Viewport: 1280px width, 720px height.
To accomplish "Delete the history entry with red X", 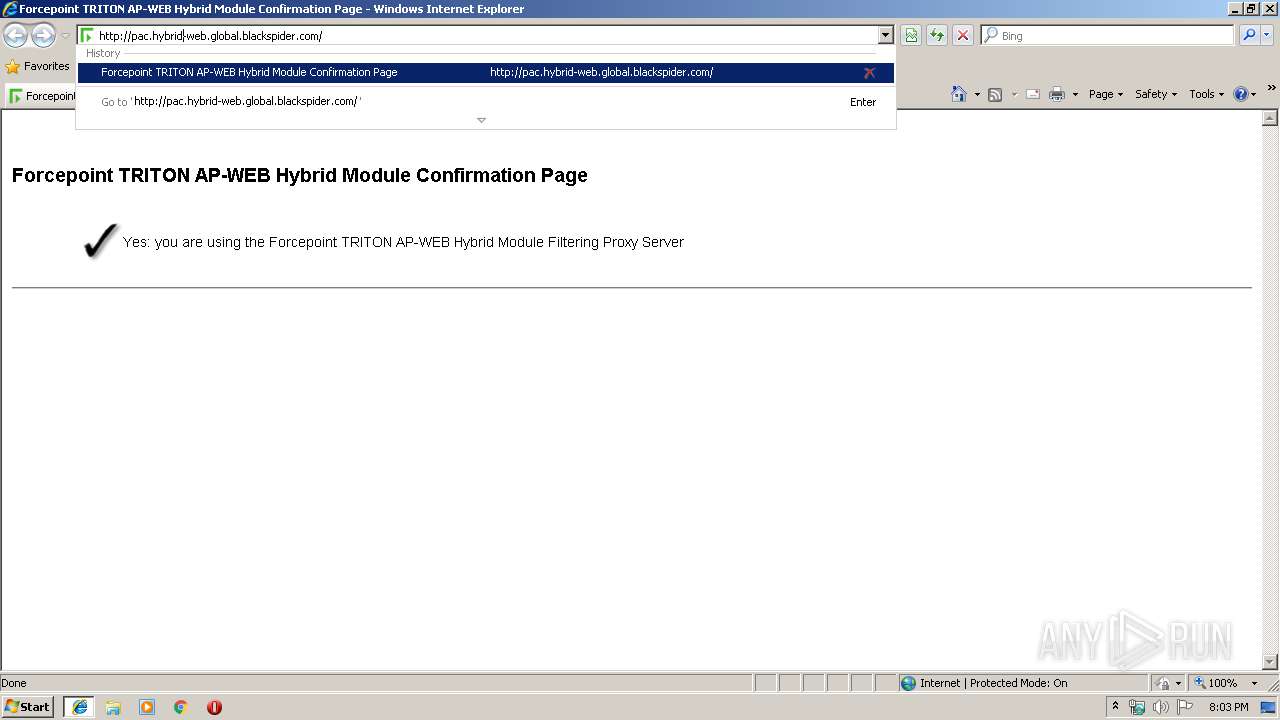I will [869, 72].
